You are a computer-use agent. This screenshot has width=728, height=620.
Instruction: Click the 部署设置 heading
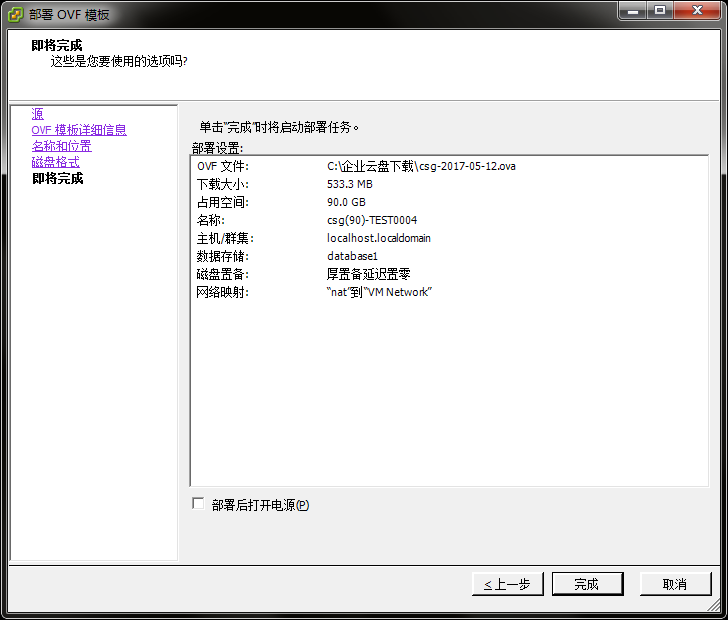[218, 149]
